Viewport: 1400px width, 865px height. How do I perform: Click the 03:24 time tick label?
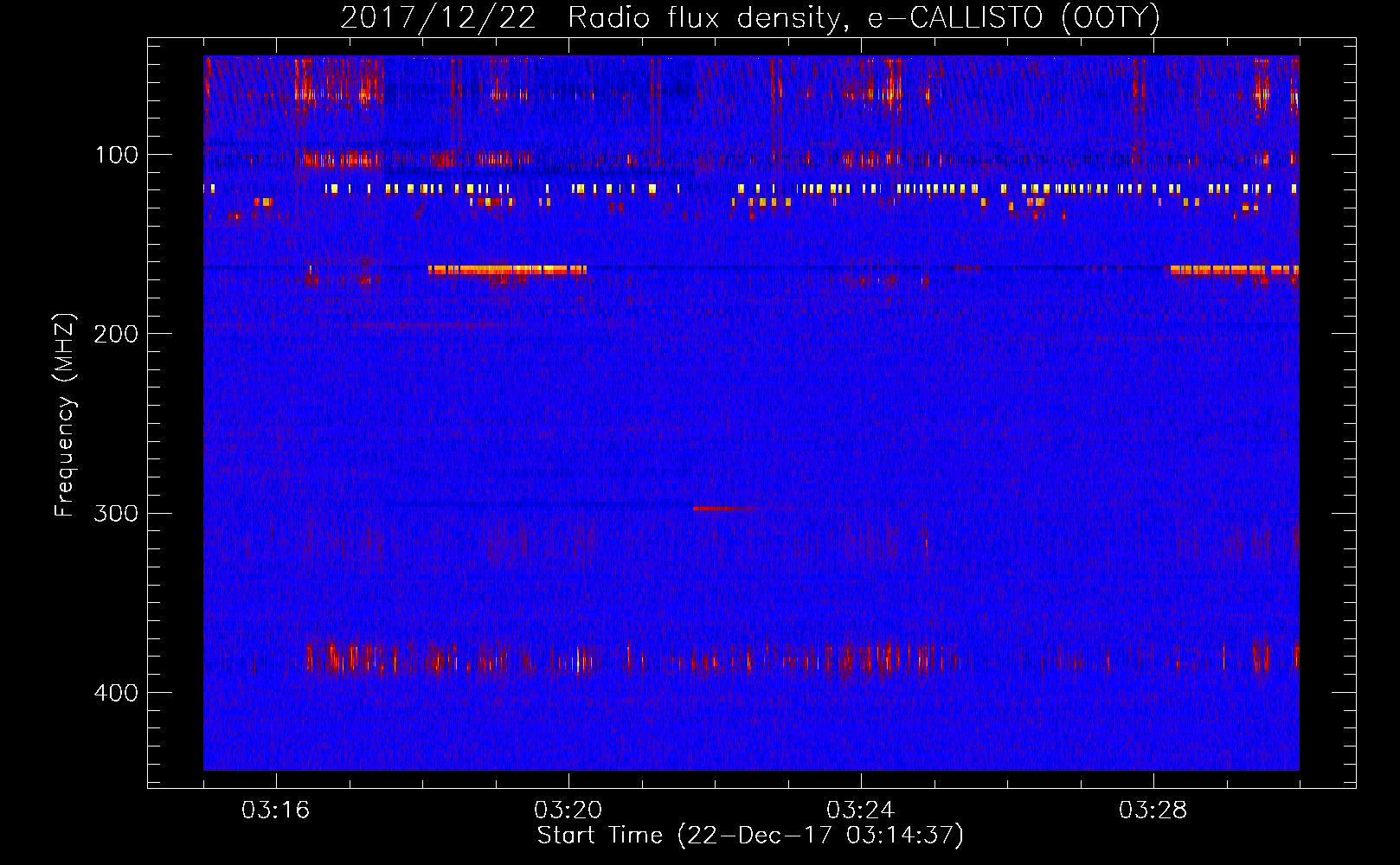pyautogui.click(x=861, y=811)
